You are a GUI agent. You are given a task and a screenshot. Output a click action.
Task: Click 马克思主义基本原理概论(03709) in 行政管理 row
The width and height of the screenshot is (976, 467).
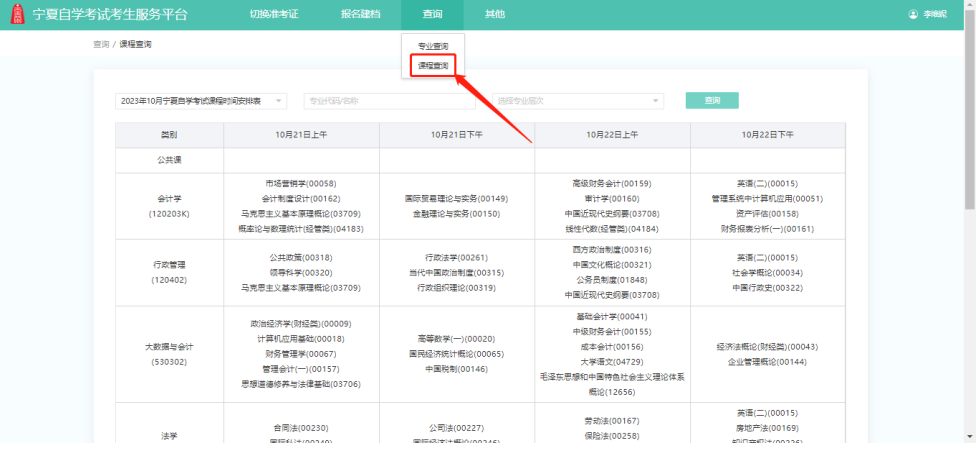tap(301, 288)
